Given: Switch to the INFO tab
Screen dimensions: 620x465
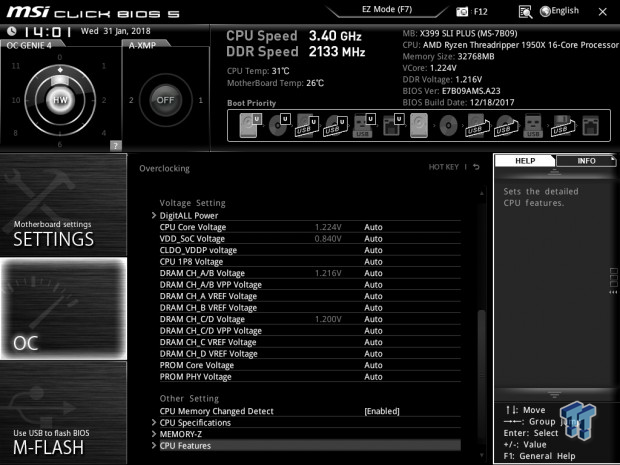Looking at the screenshot, I should tap(586, 161).
